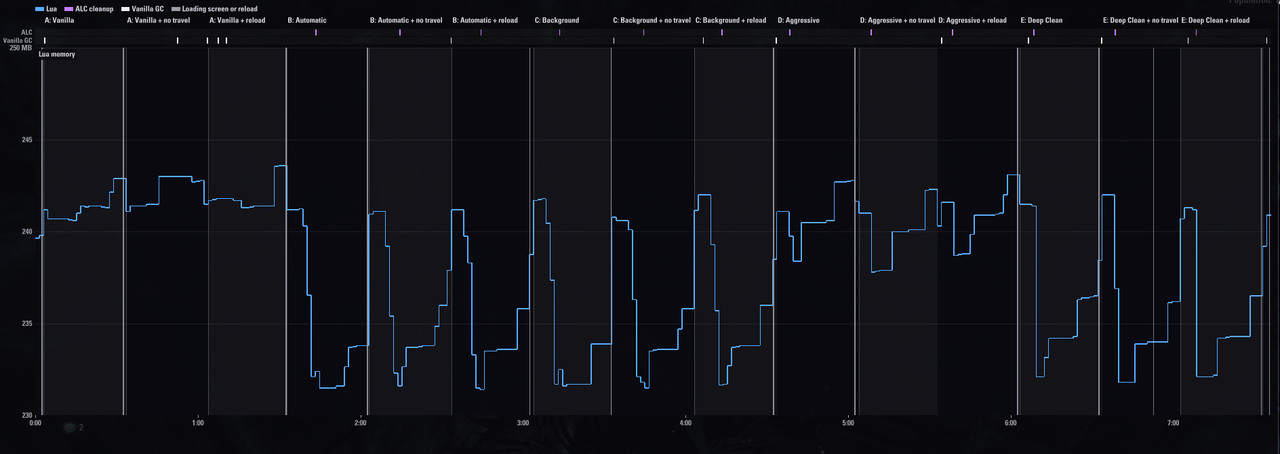Click the 7:00 time axis label
The image size is (1280, 454).
coord(1173,424)
